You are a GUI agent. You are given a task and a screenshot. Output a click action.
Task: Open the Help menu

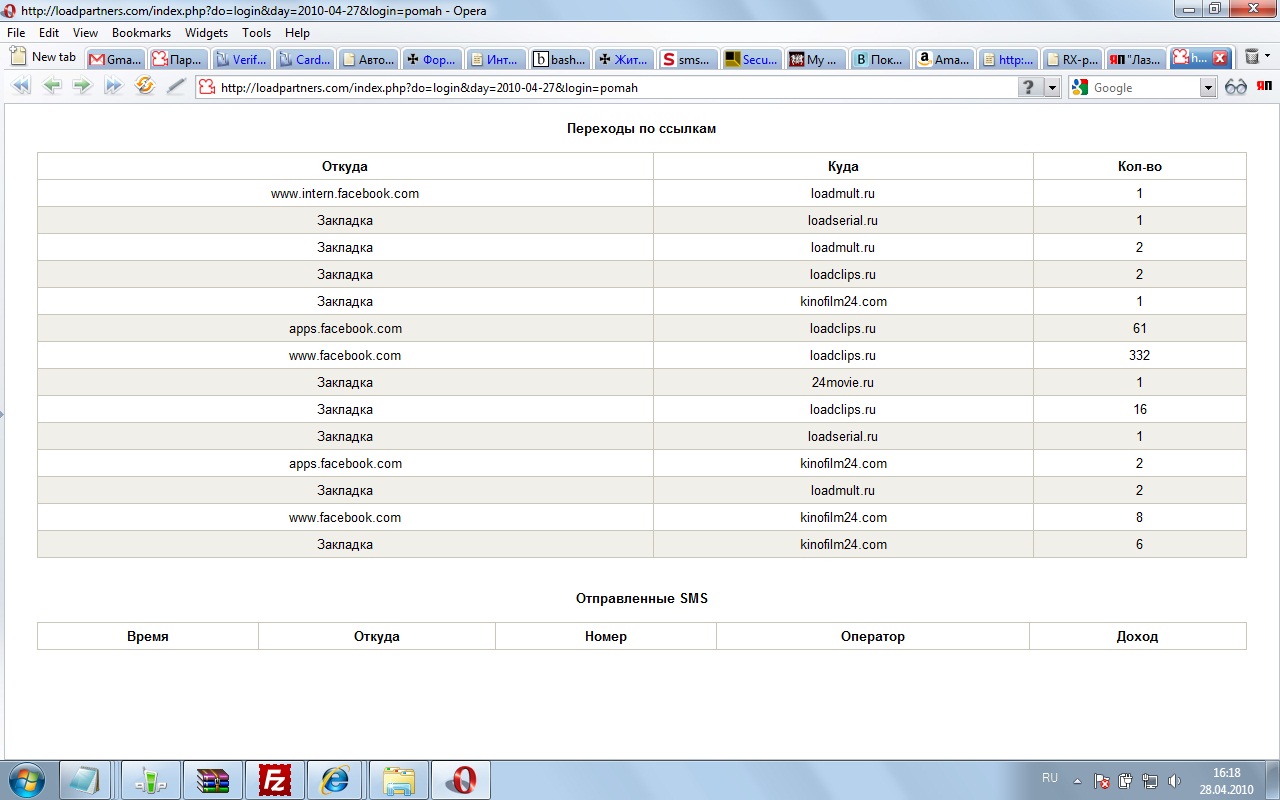(x=297, y=33)
